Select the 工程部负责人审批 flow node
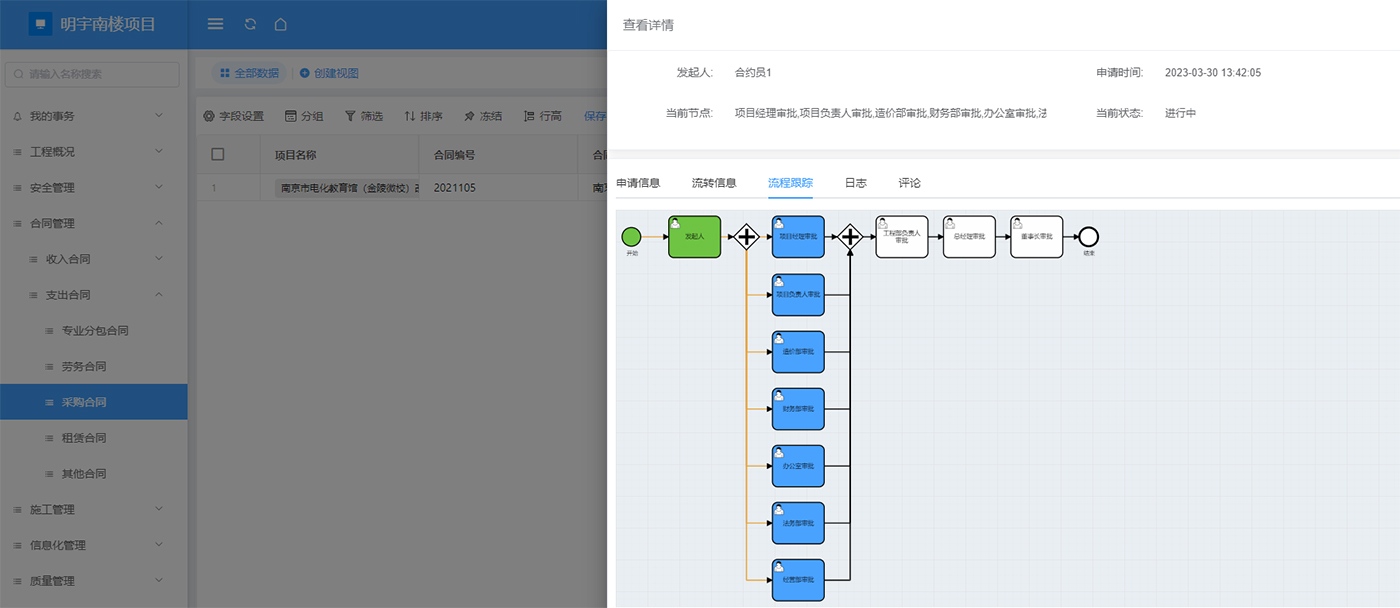Viewport: 1400px width, 608px height. (x=902, y=237)
